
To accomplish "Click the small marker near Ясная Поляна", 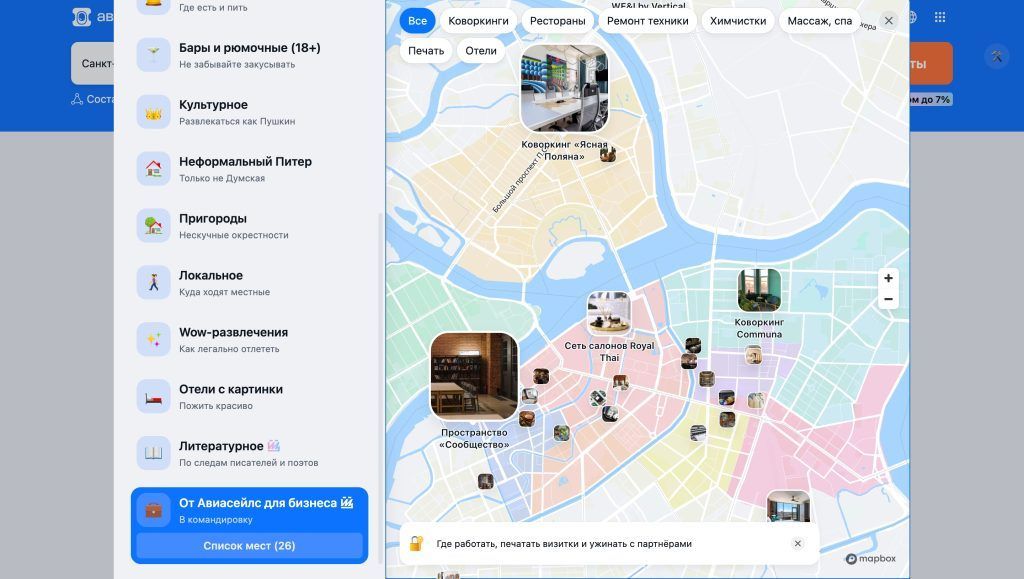I will click(608, 155).
